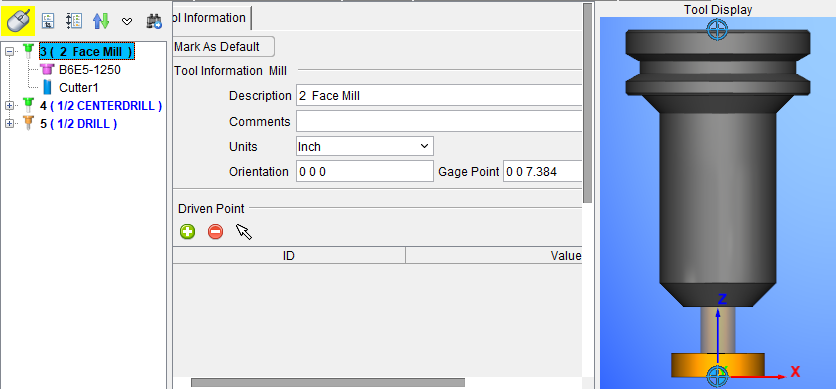Click driven point marker at cutter bottom
Image resolution: width=836 pixels, height=389 pixels.
[717, 376]
